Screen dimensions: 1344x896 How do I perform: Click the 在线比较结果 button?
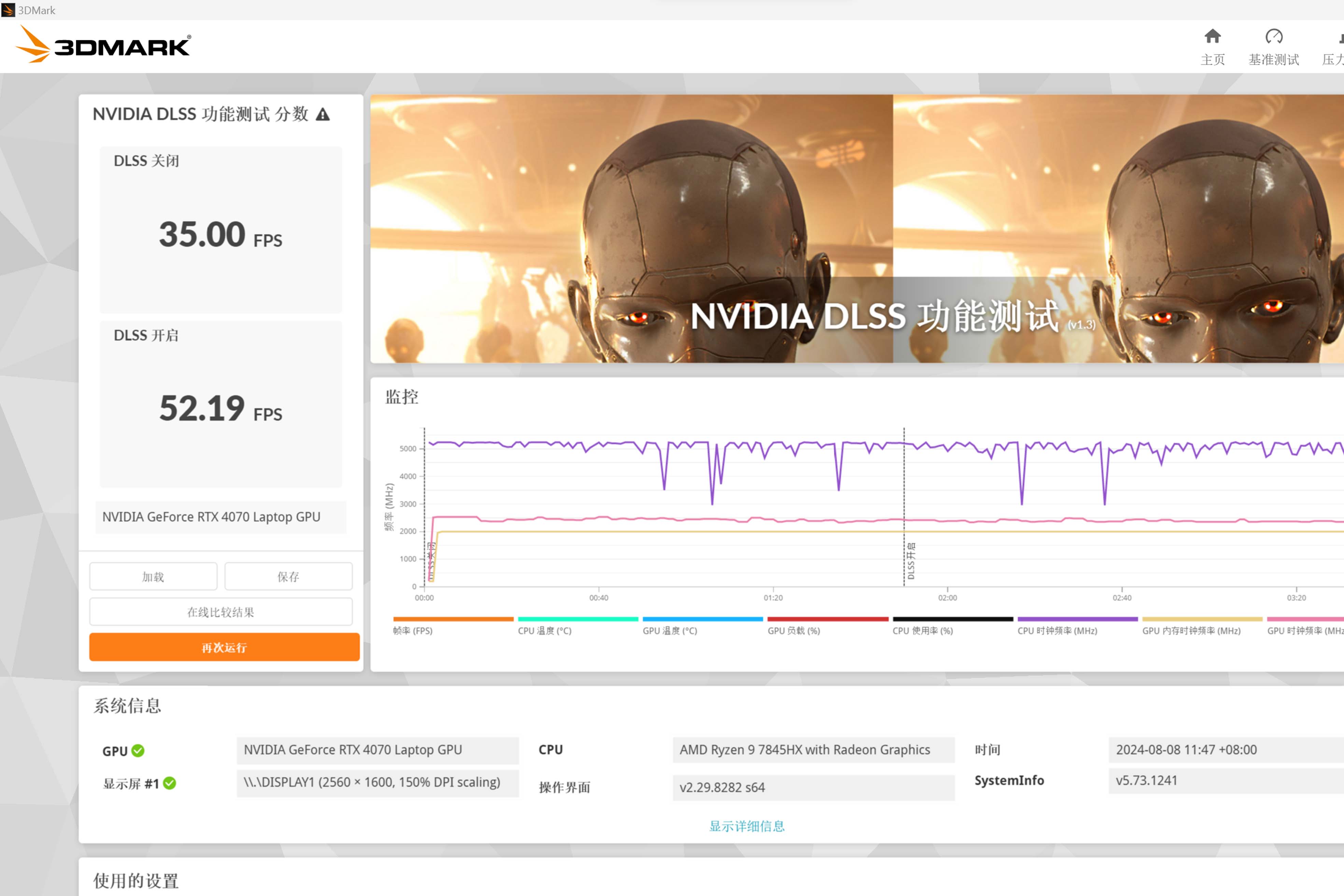click(x=221, y=612)
